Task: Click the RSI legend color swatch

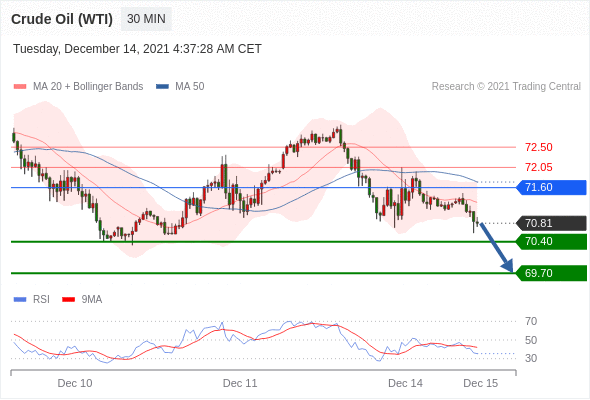Action: (20, 300)
